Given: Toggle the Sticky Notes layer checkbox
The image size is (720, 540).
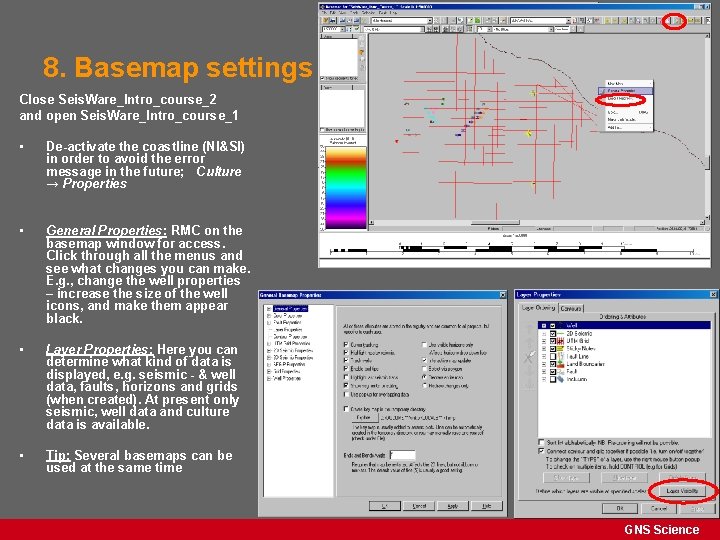Looking at the screenshot, I should coord(553,349).
